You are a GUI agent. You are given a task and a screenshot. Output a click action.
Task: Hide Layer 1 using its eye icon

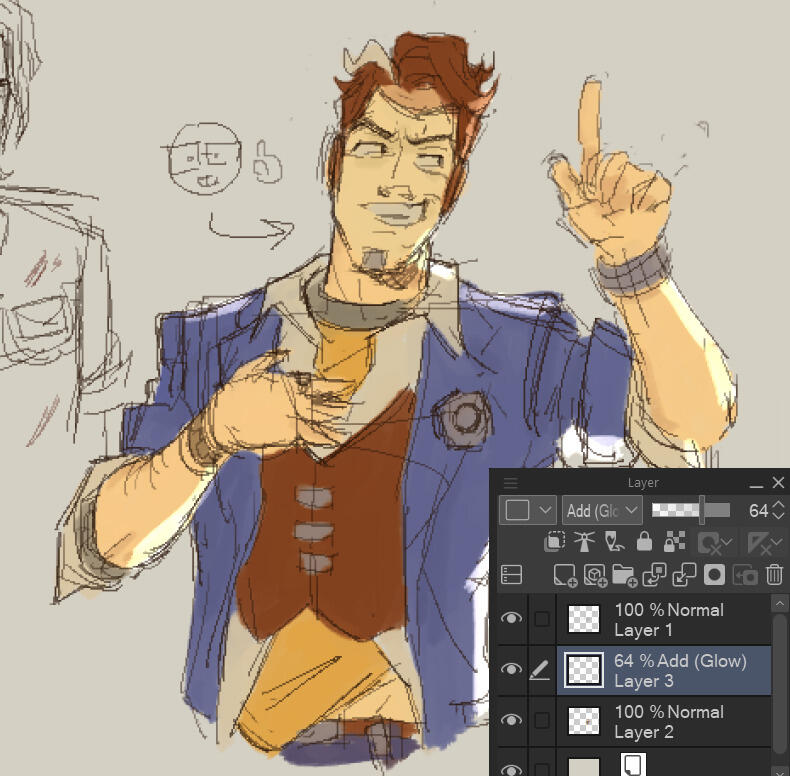click(512, 619)
